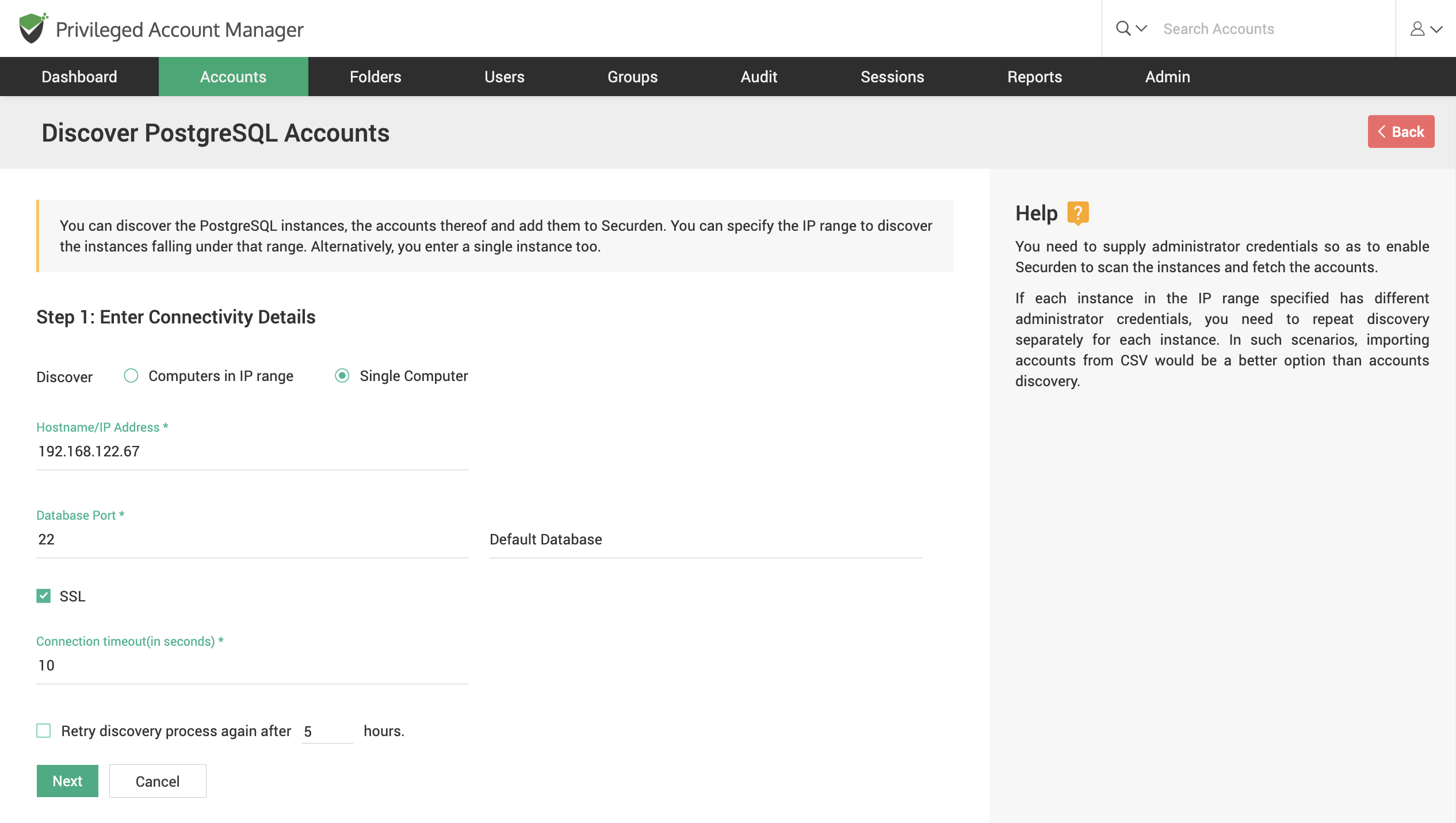This screenshot has width=1456, height=823.
Task: Click the Default Database input field
Action: pyautogui.click(x=705, y=539)
